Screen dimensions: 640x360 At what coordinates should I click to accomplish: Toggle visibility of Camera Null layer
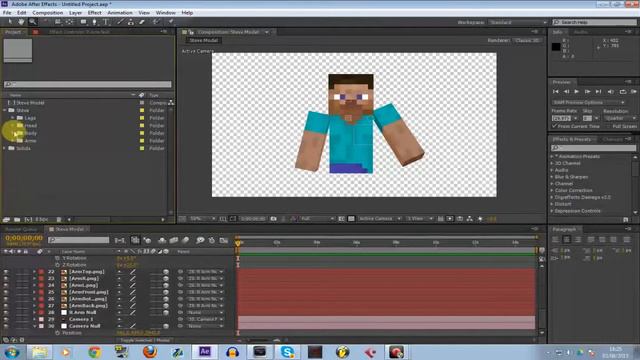[x=6, y=326]
